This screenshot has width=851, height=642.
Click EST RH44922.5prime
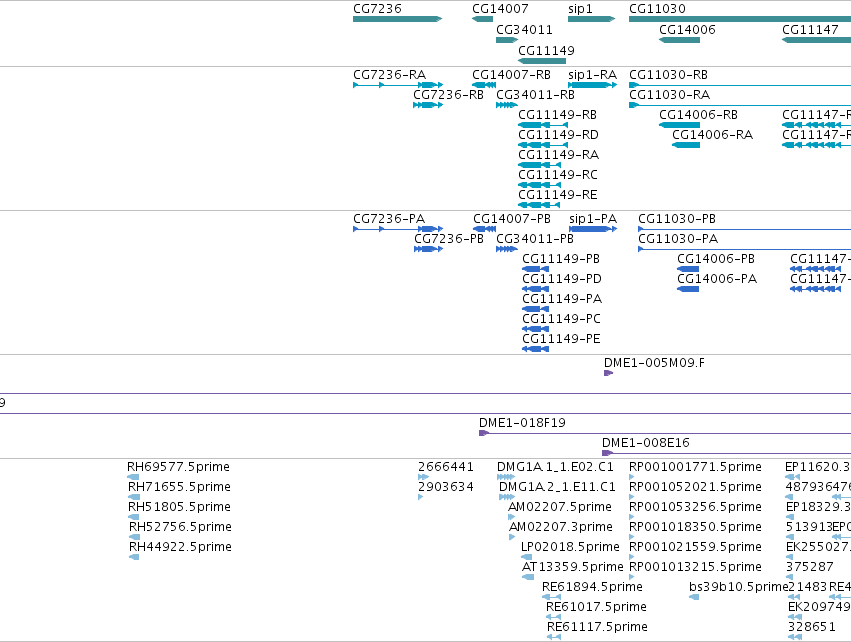tap(134, 557)
